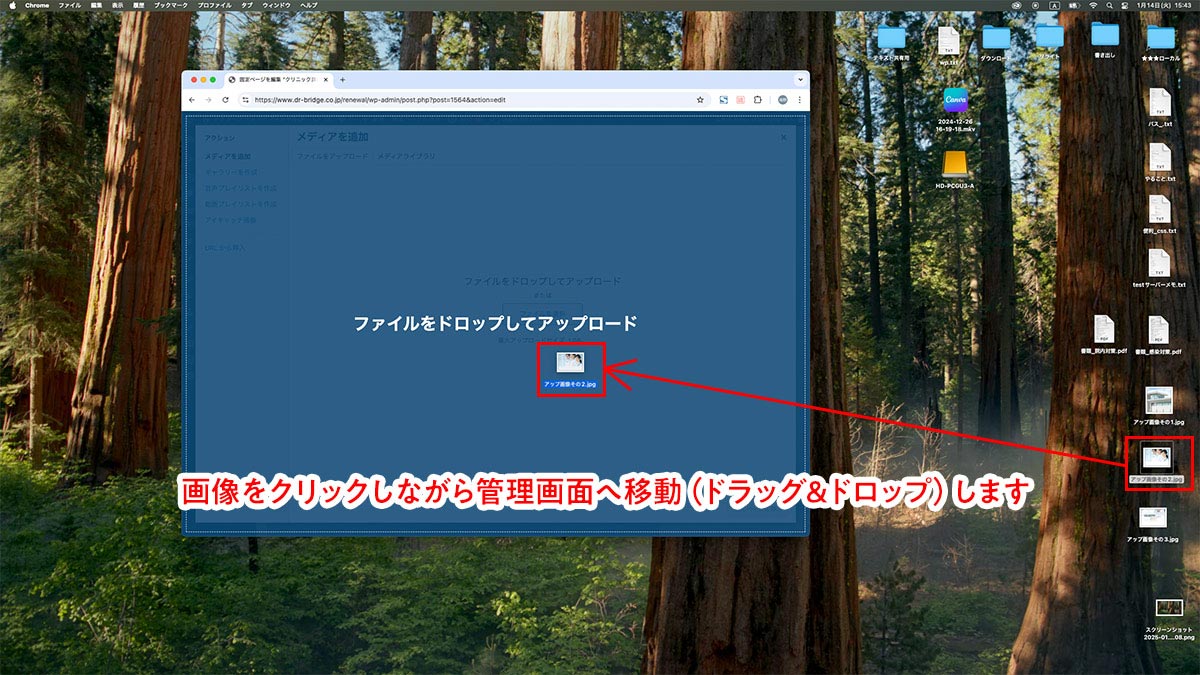Select the 書類_院内対策.pdf file
The height and width of the screenshot is (675, 1200).
point(1104,336)
